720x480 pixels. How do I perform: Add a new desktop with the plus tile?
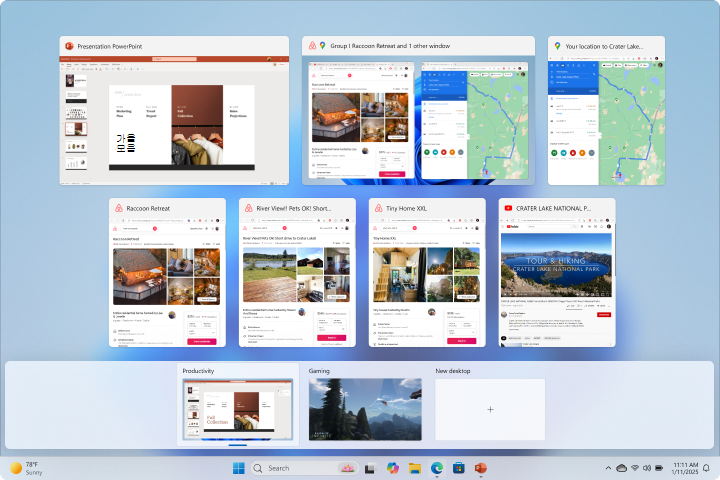coord(490,410)
